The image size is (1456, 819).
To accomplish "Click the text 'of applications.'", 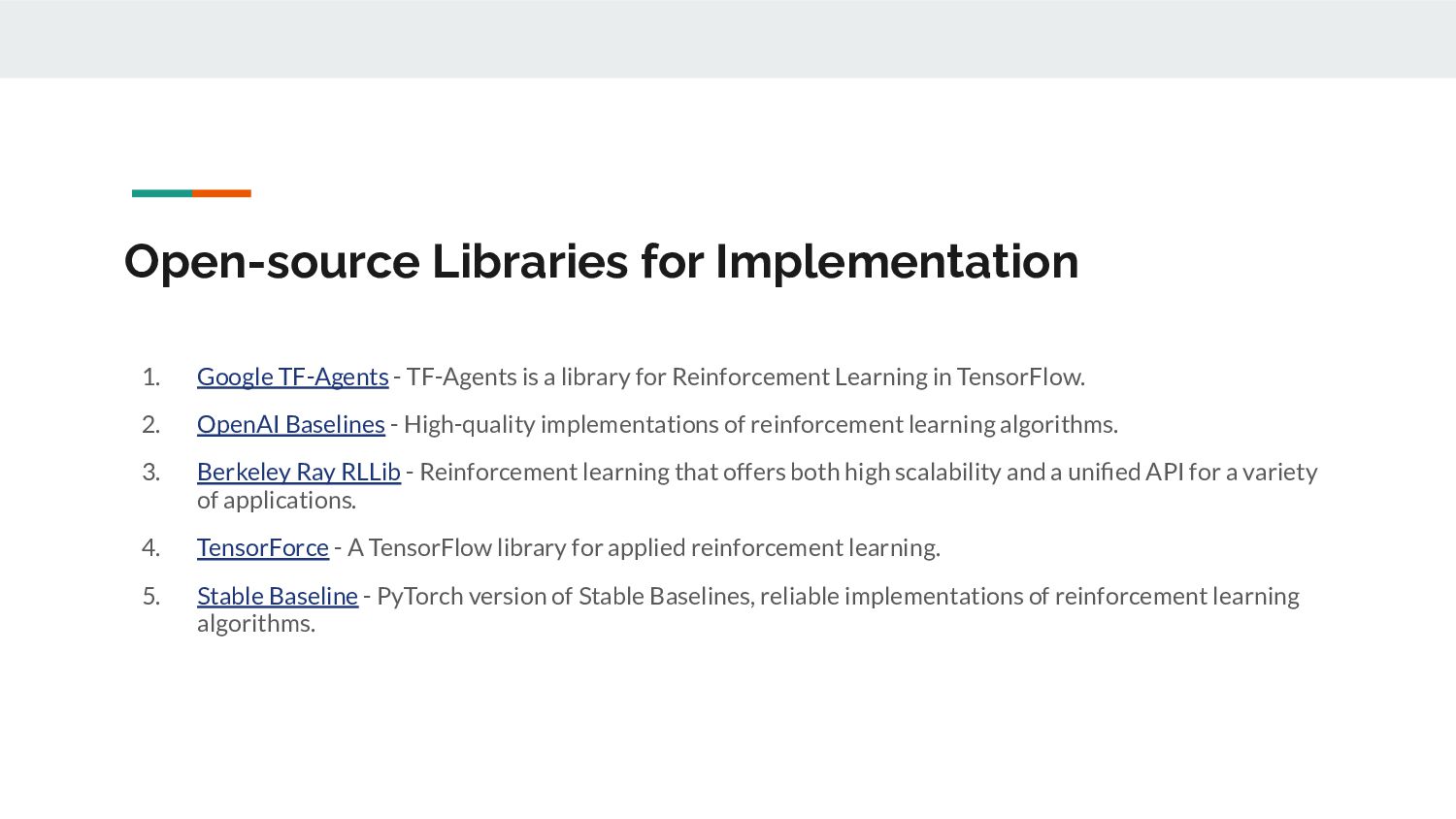I will point(277,500).
